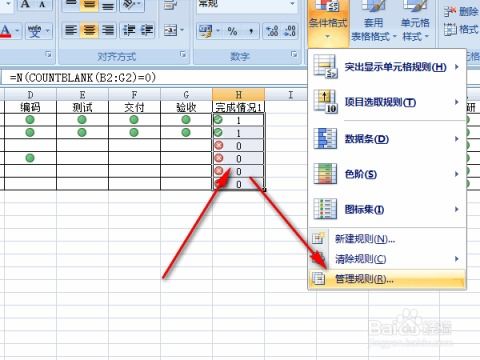Click font color A icon

(5, 31)
